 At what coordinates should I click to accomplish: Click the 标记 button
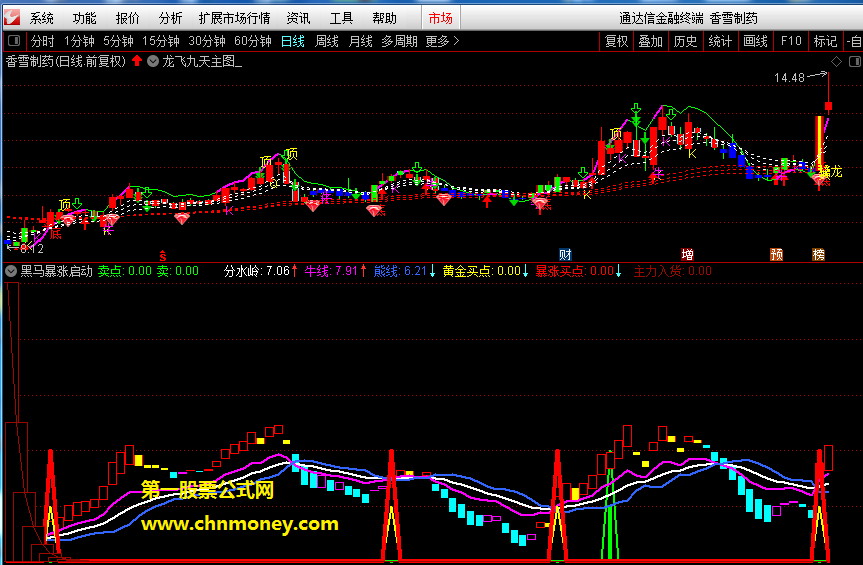click(825, 41)
